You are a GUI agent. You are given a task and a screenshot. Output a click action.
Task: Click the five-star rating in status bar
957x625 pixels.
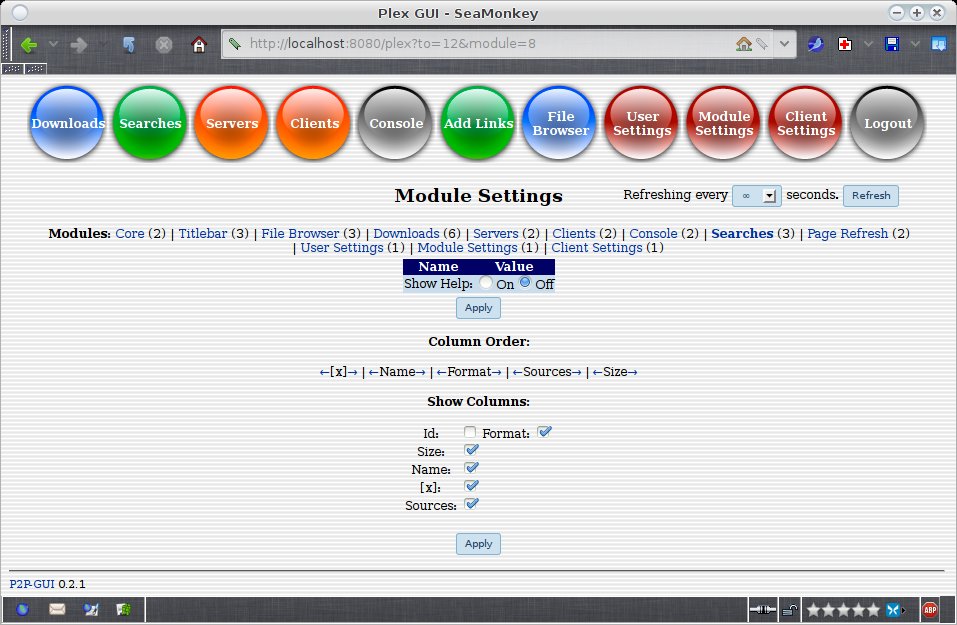pos(843,609)
